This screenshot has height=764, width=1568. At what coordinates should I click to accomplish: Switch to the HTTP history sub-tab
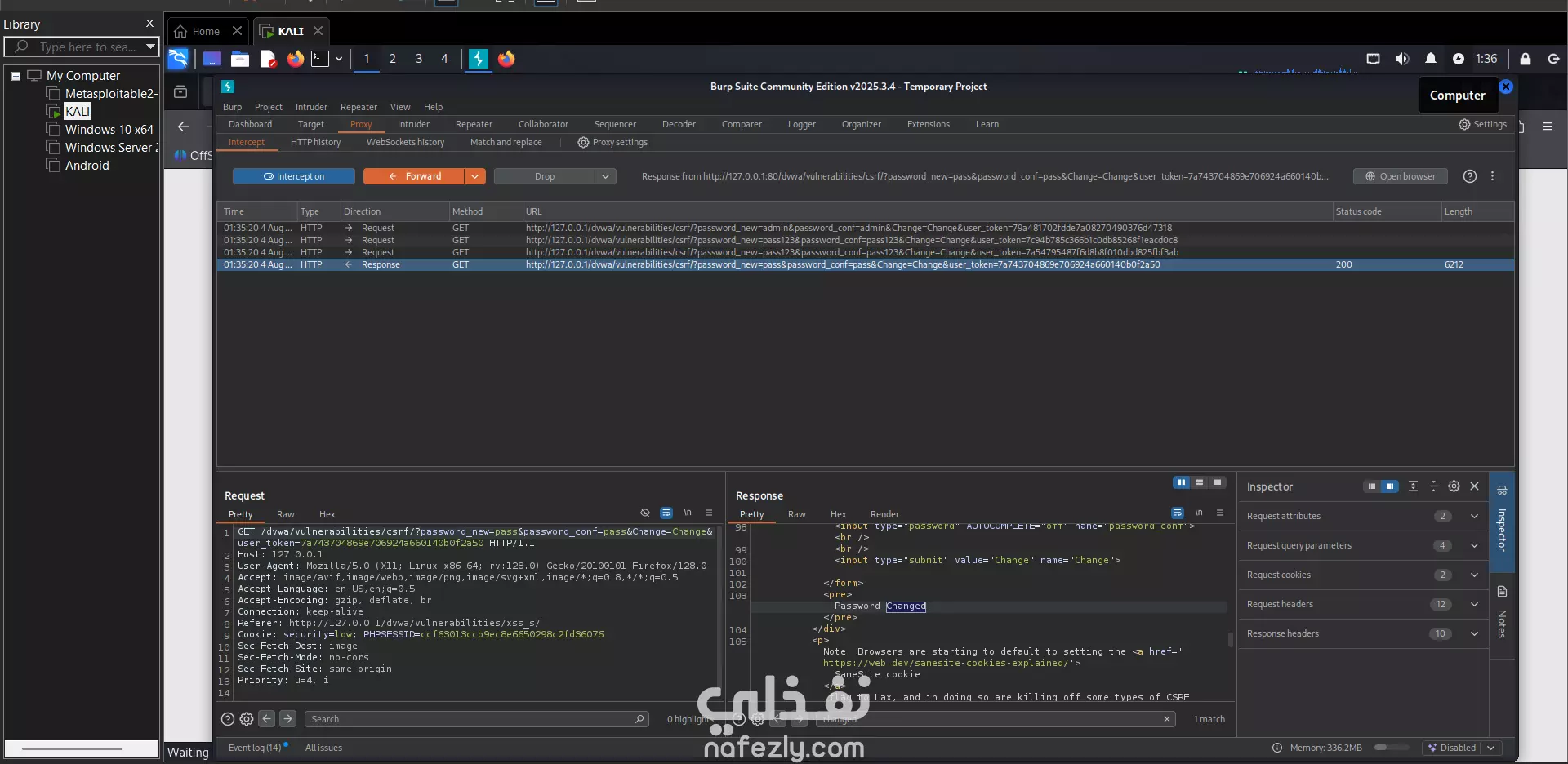point(315,142)
